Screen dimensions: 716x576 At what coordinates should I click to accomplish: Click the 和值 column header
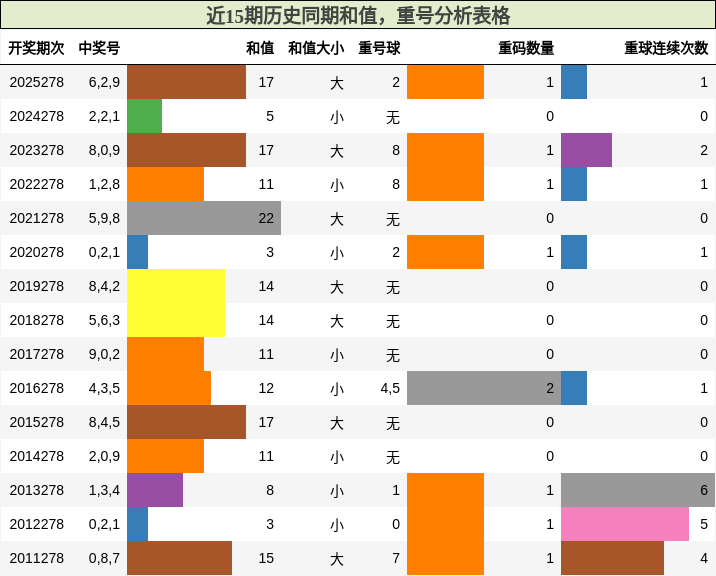260,48
